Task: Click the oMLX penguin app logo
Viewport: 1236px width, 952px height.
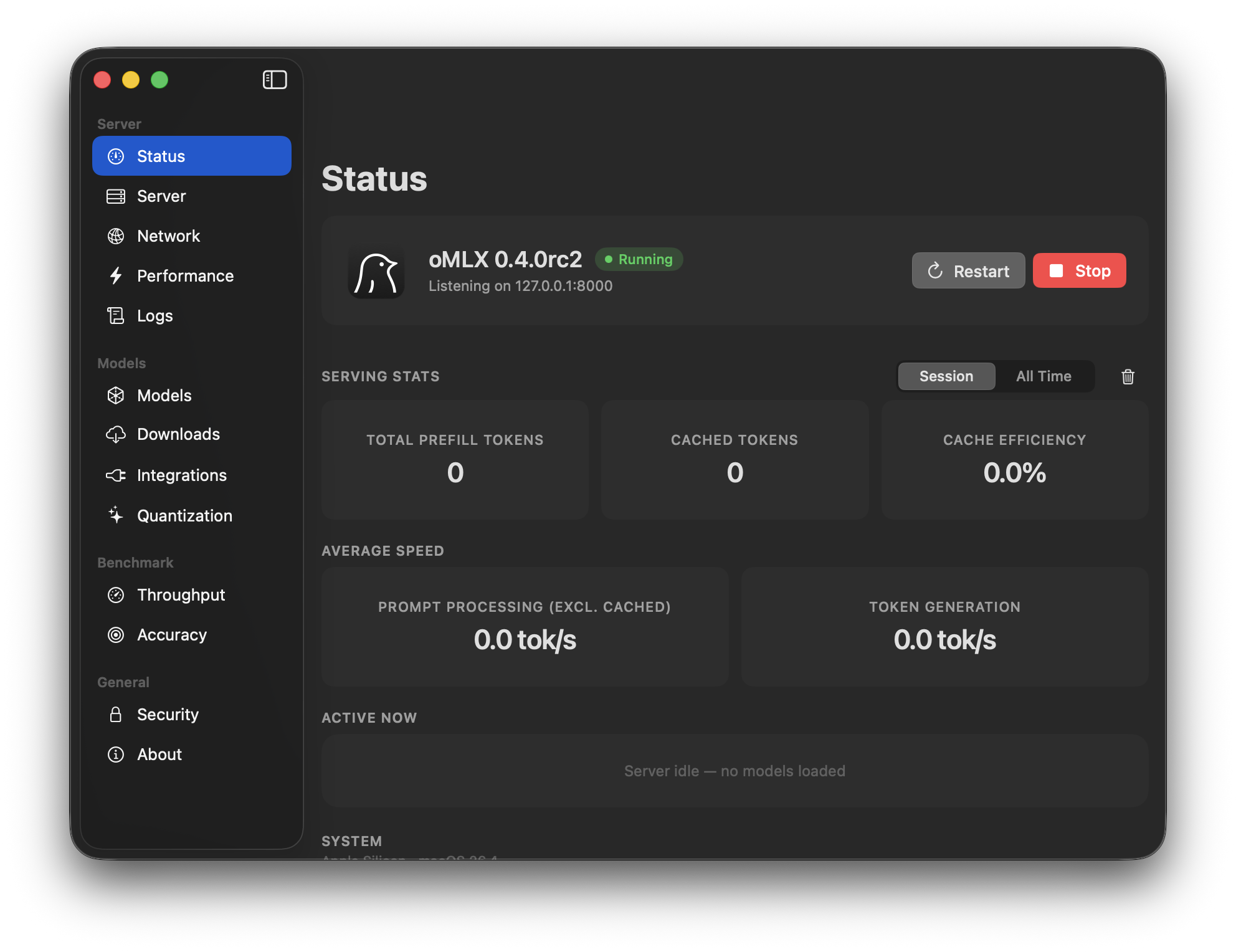Action: [376, 272]
